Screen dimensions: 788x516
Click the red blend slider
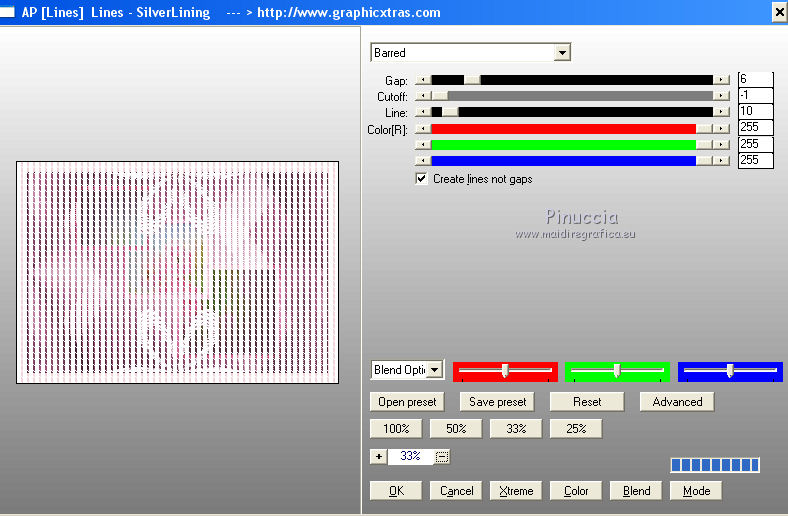[505, 371]
